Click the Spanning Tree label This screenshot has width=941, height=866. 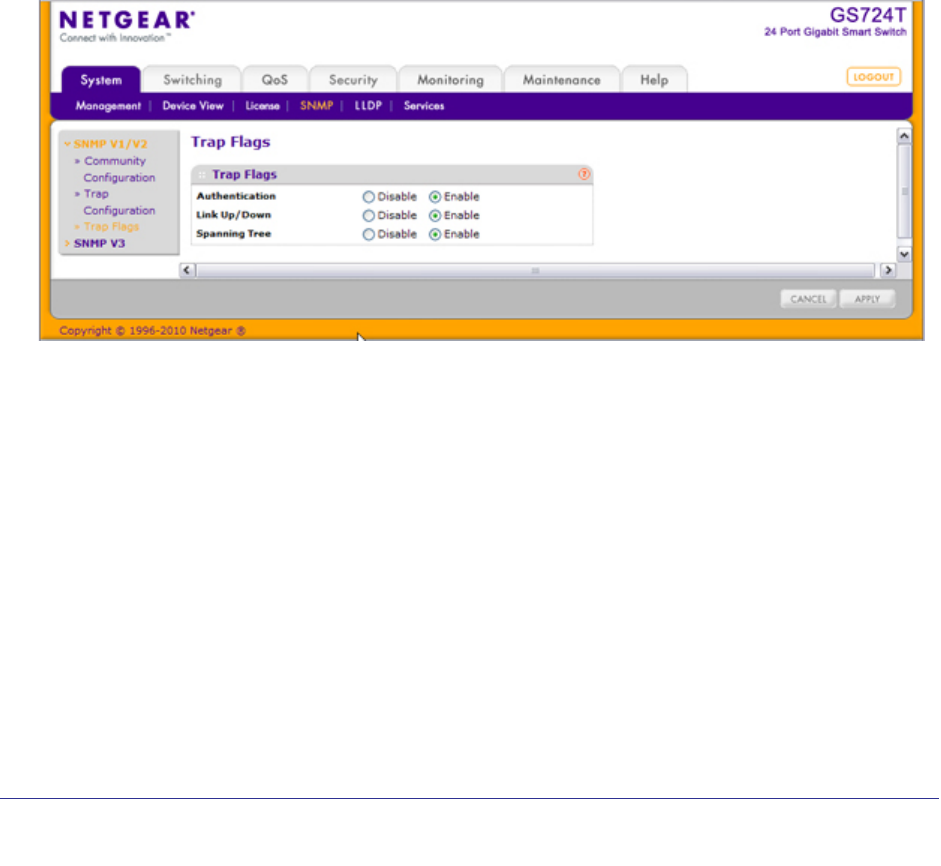tap(233, 234)
